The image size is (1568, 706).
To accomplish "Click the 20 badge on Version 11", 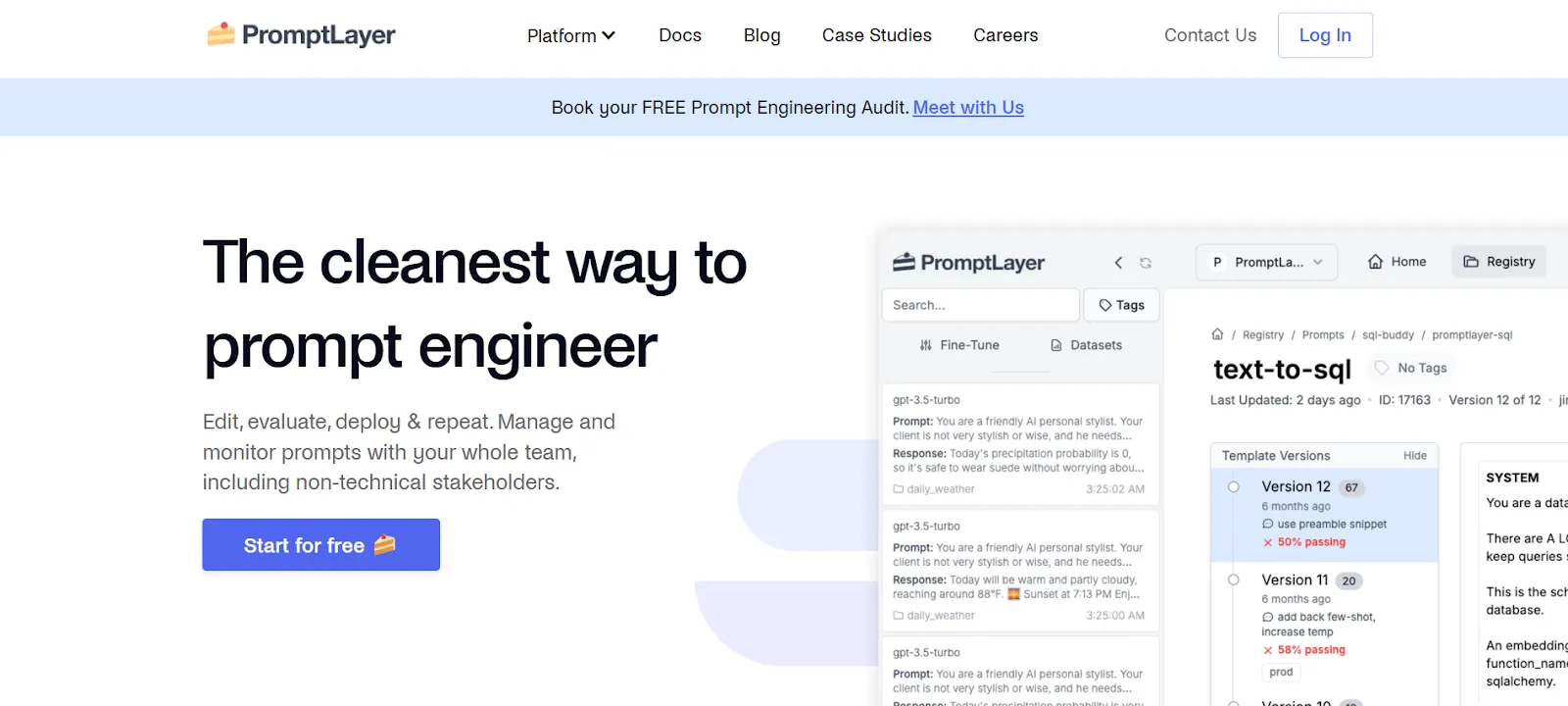I will (1348, 581).
